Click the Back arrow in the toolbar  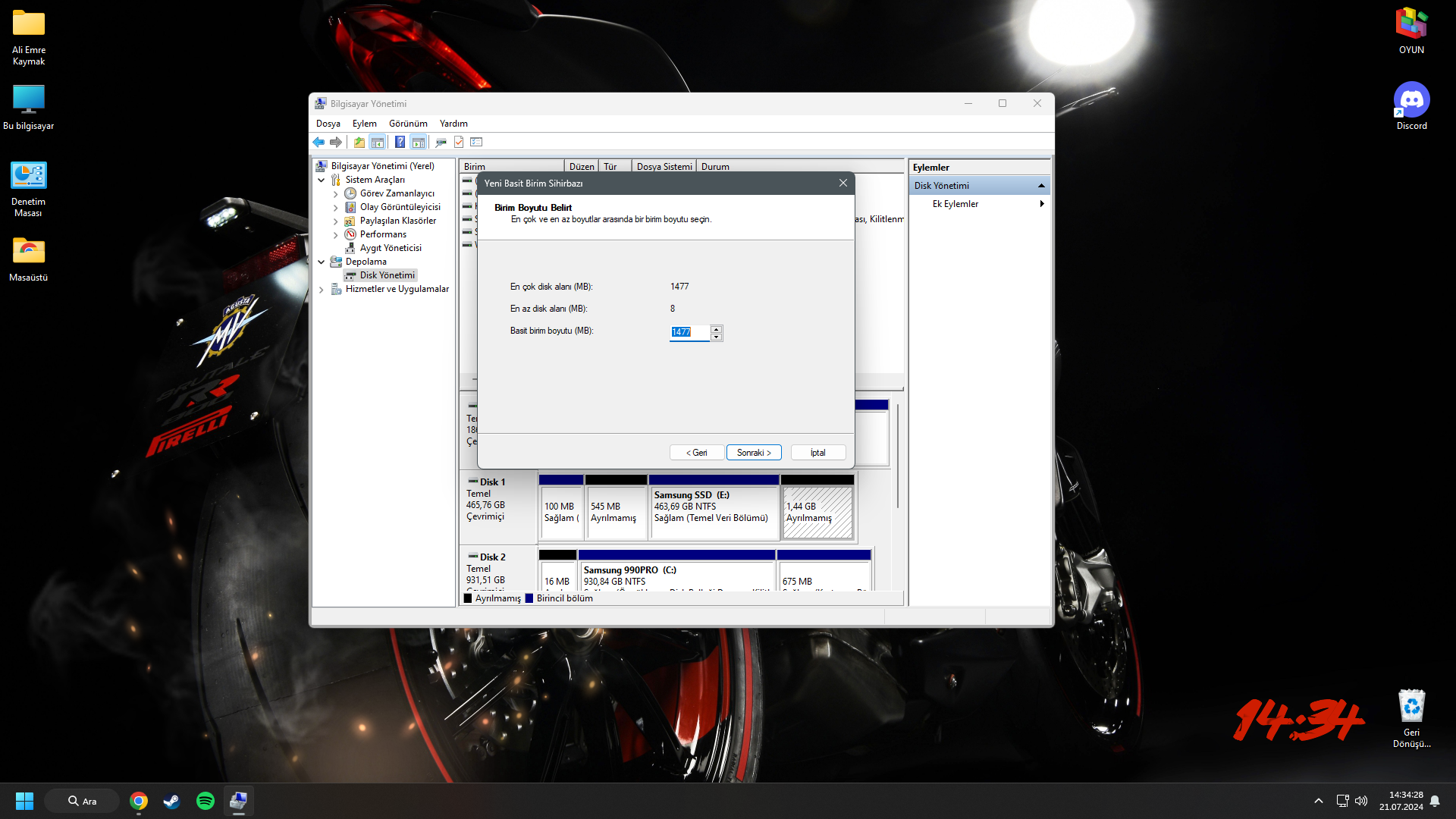[318, 142]
